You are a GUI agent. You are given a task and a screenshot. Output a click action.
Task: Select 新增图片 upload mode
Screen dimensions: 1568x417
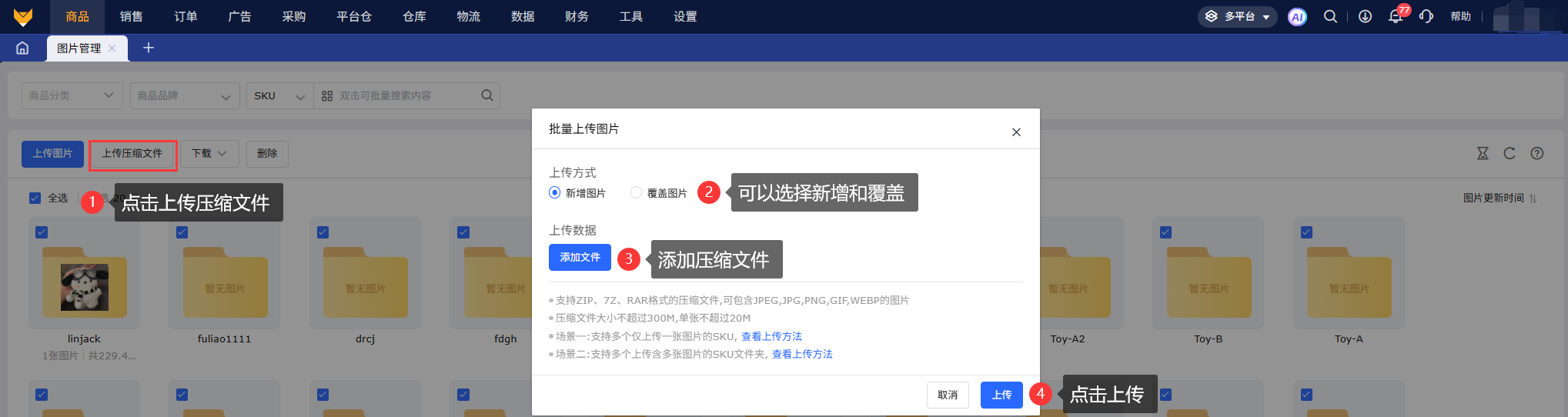pos(554,192)
